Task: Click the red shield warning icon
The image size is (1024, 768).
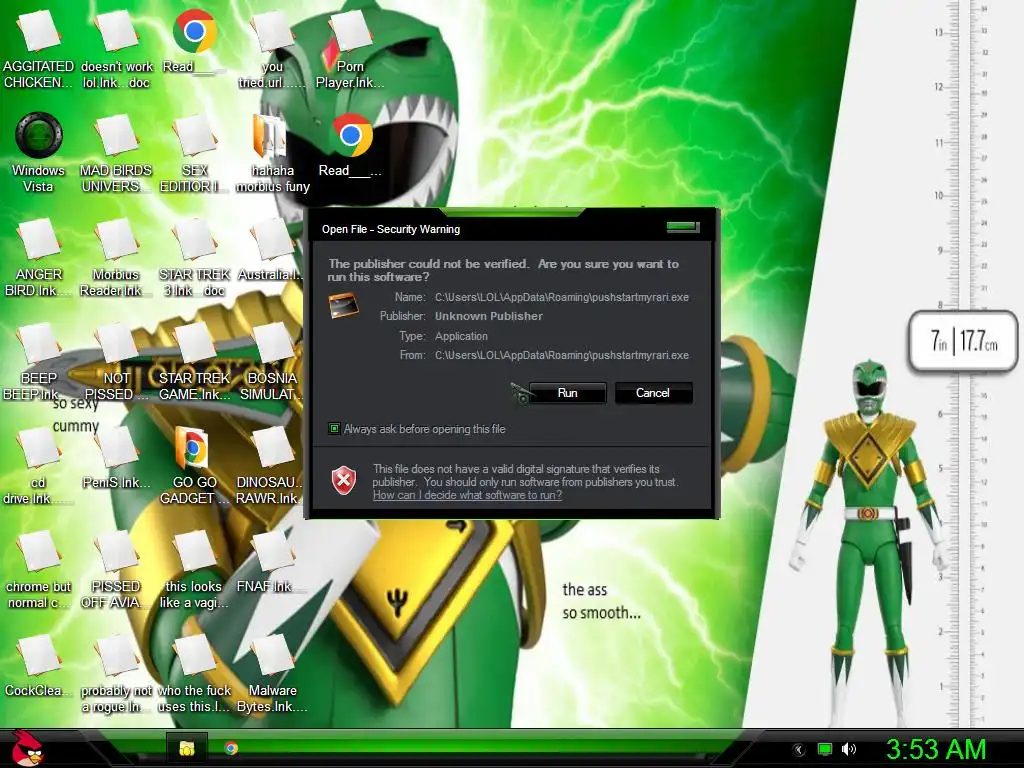Action: [x=344, y=481]
